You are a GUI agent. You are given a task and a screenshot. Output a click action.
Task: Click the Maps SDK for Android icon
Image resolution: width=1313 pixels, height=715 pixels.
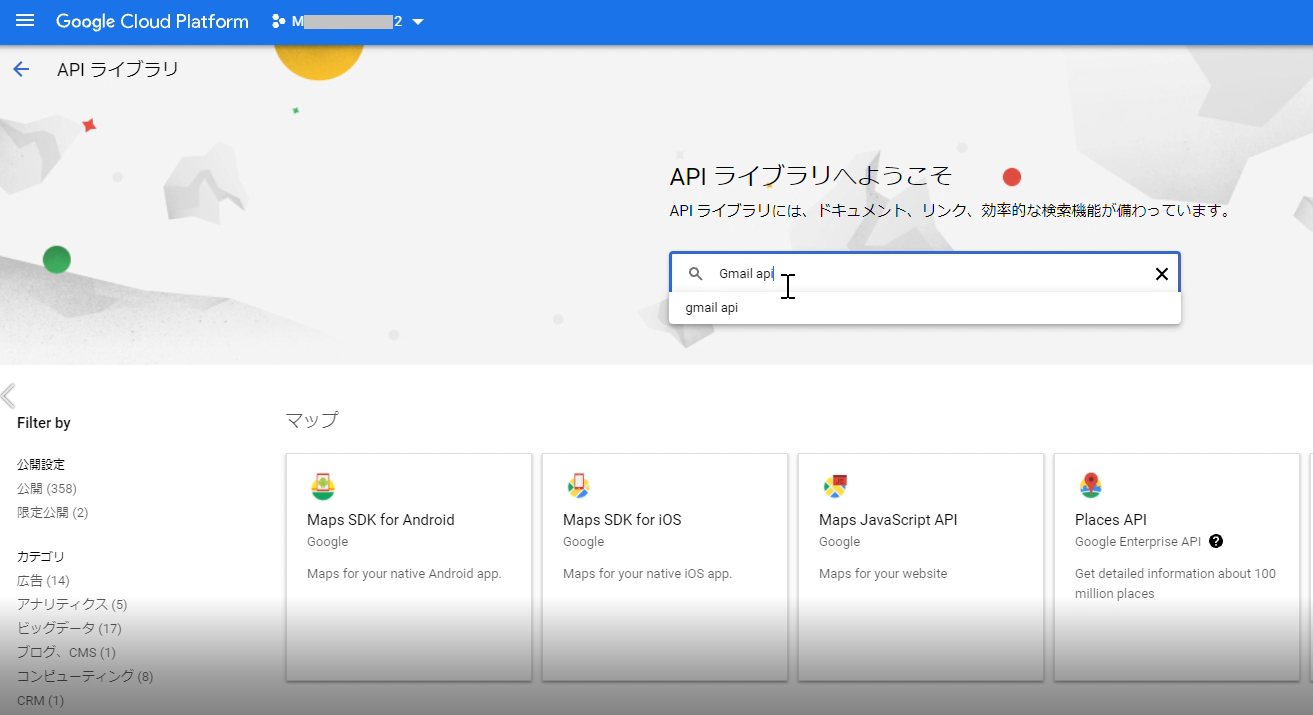pyautogui.click(x=322, y=486)
